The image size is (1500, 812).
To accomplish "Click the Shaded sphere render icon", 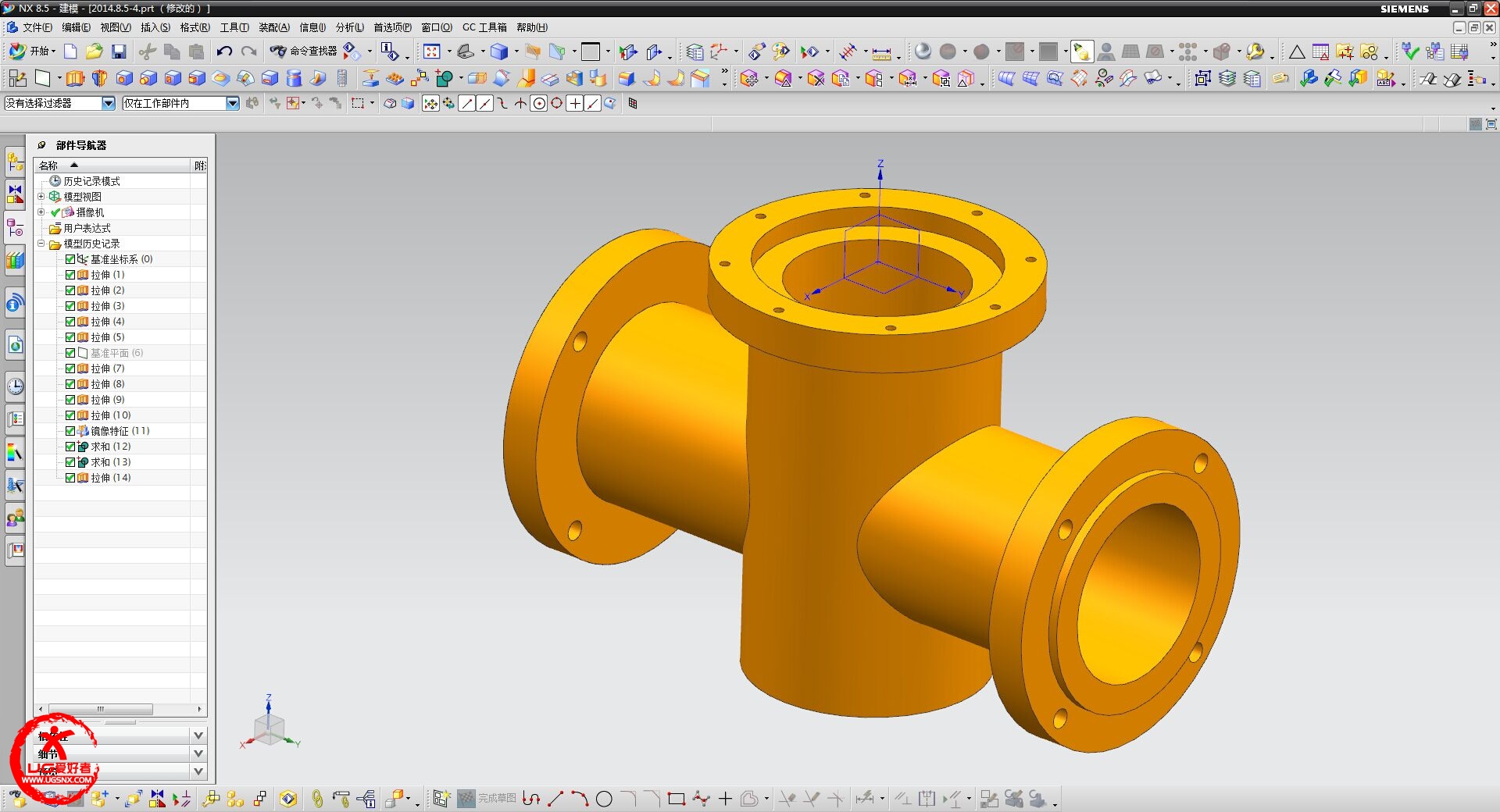I will pyautogui.click(x=923, y=52).
